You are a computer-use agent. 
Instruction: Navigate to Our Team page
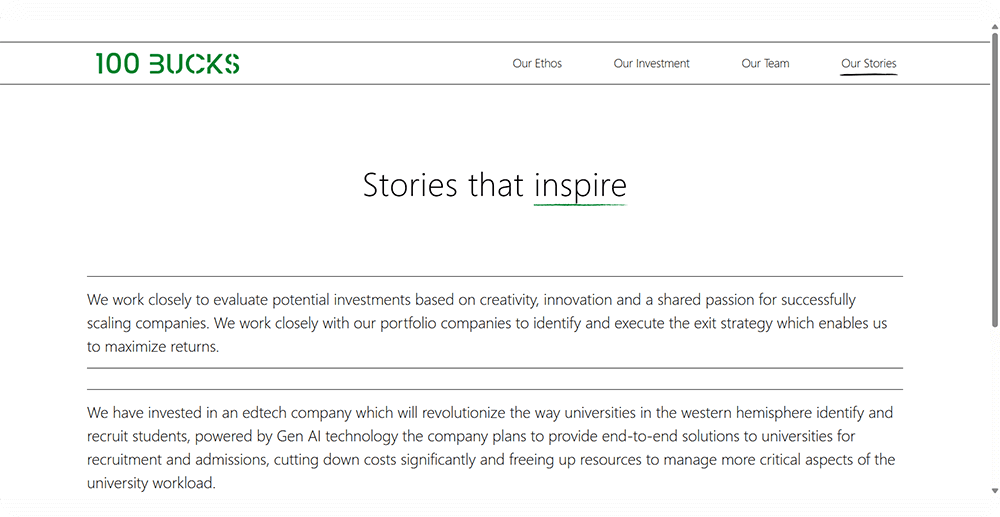pos(765,64)
